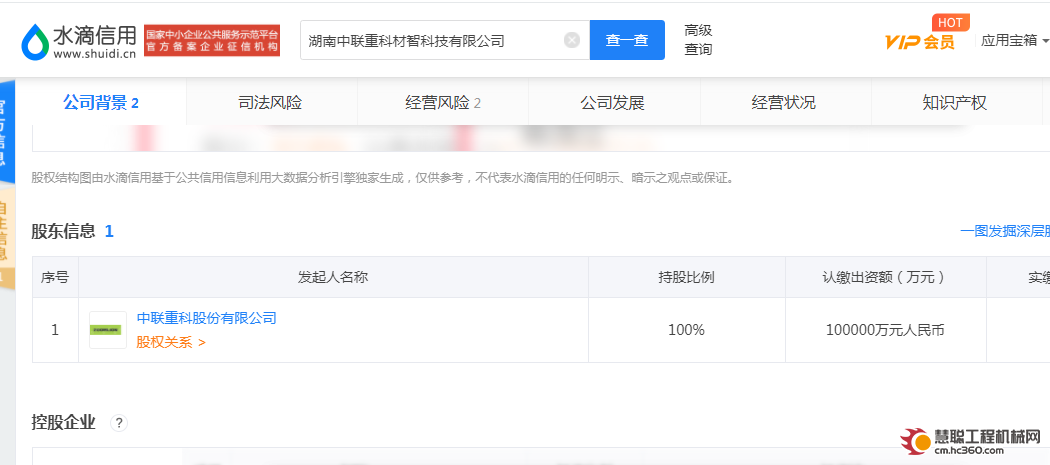Viewport: 1050px width, 465px height.
Task: Open the 中联重科股份有限公司 shareholder link
Action: coord(206,318)
